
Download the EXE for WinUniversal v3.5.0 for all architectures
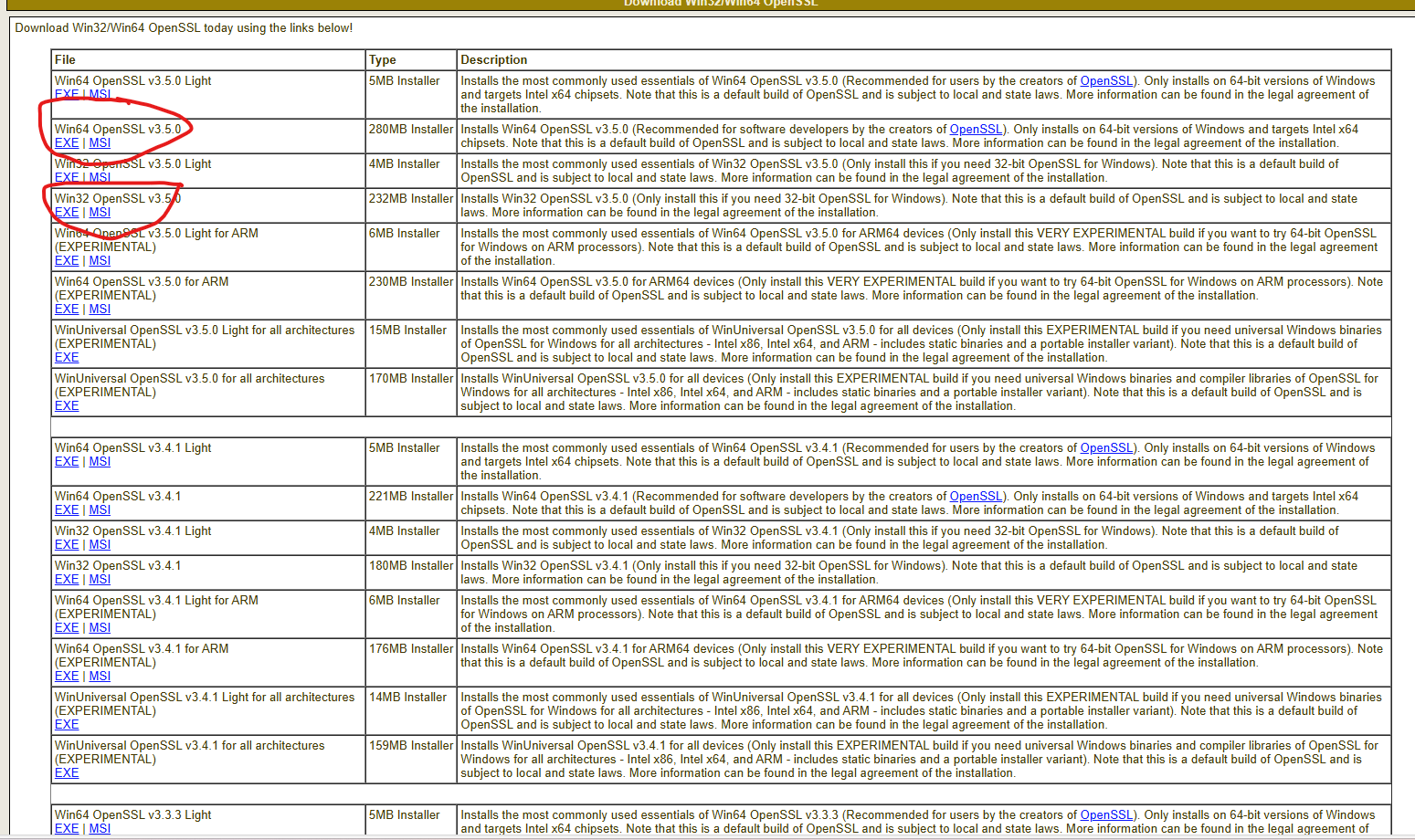[67, 405]
